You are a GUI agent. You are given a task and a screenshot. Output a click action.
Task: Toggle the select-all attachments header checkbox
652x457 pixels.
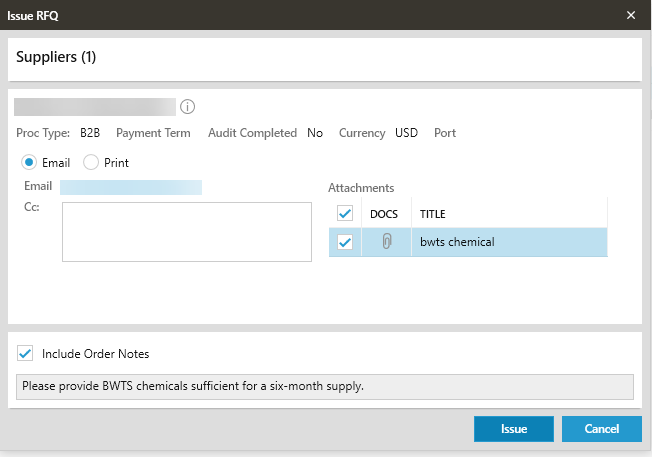pos(345,213)
